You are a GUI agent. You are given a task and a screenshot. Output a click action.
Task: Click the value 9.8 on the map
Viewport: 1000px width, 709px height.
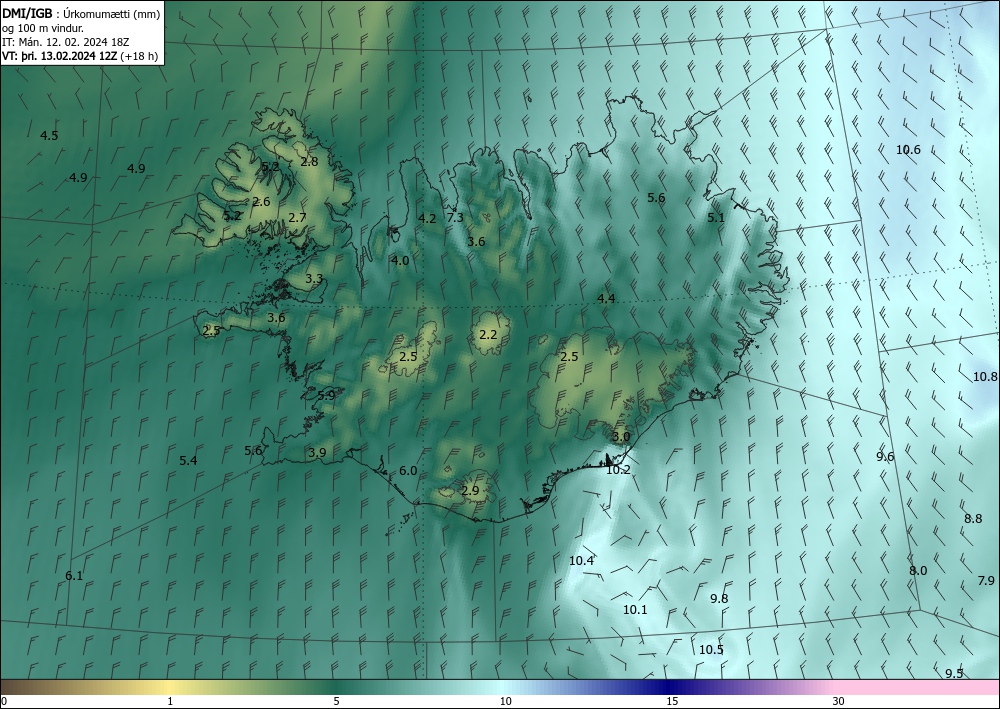pyautogui.click(x=719, y=598)
